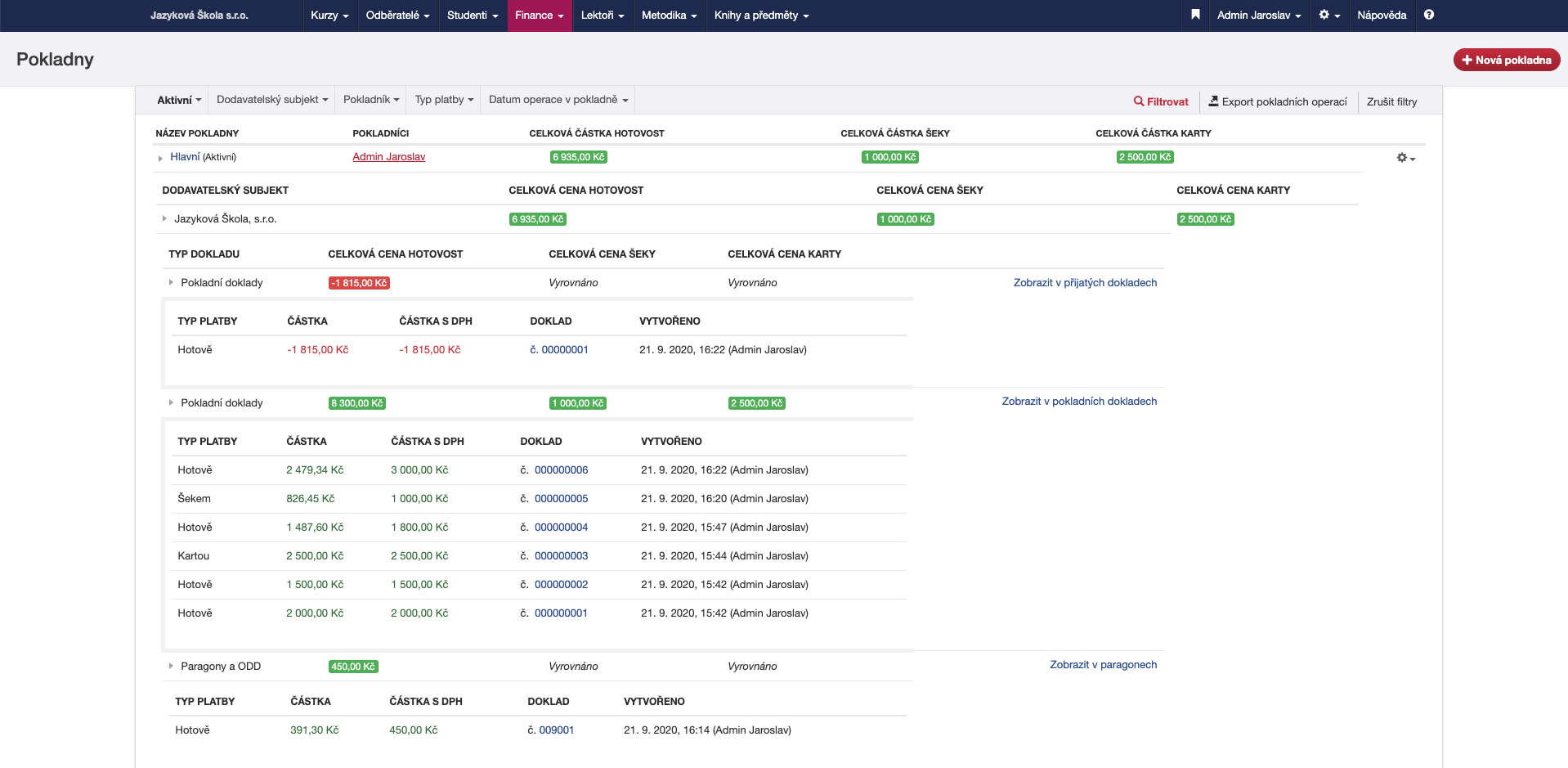Click the help question mark icon
This screenshot has width=1568, height=768.
click(x=1429, y=15)
